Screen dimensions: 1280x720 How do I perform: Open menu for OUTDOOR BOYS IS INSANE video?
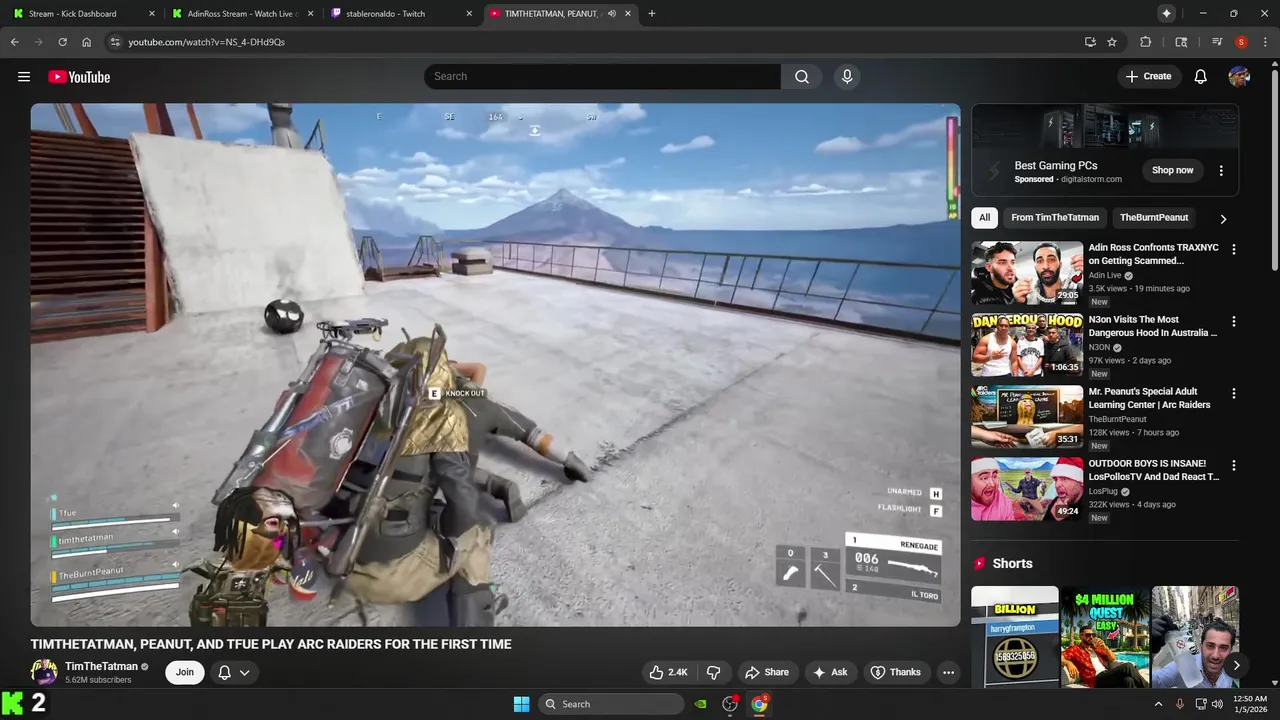[1233, 466]
